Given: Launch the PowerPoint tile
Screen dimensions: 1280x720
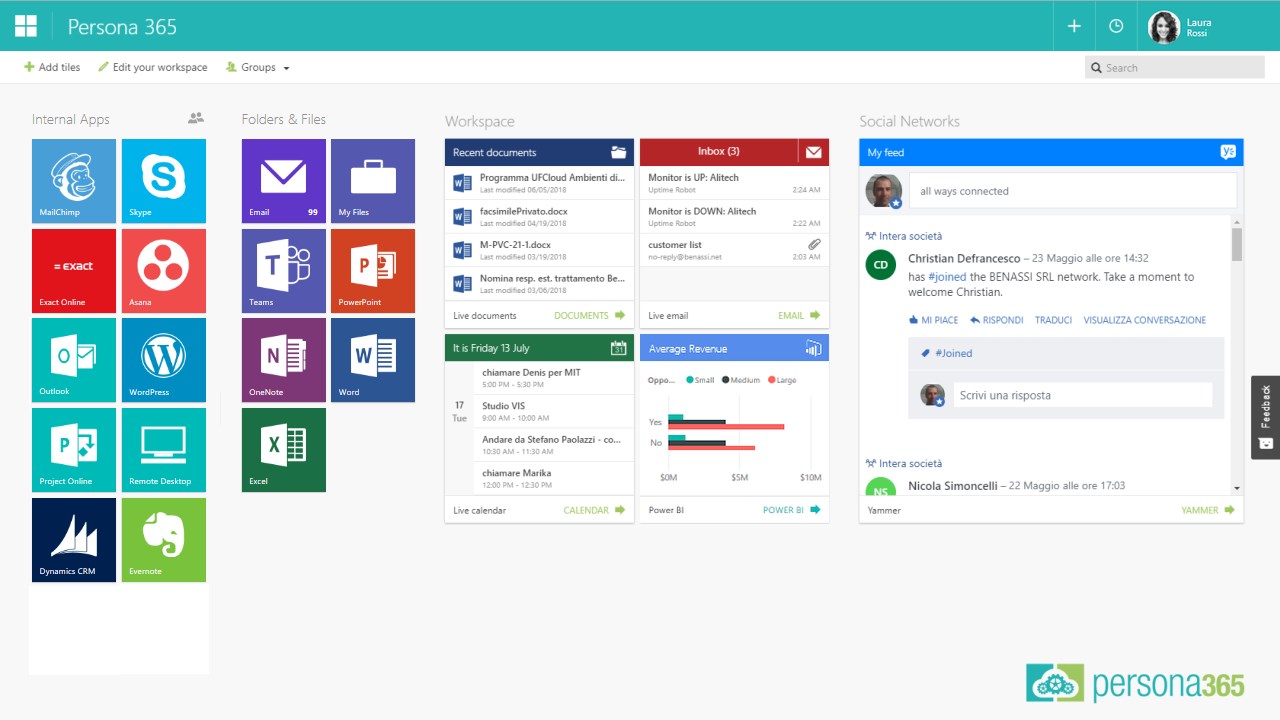Looking at the screenshot, I should 373,270.
